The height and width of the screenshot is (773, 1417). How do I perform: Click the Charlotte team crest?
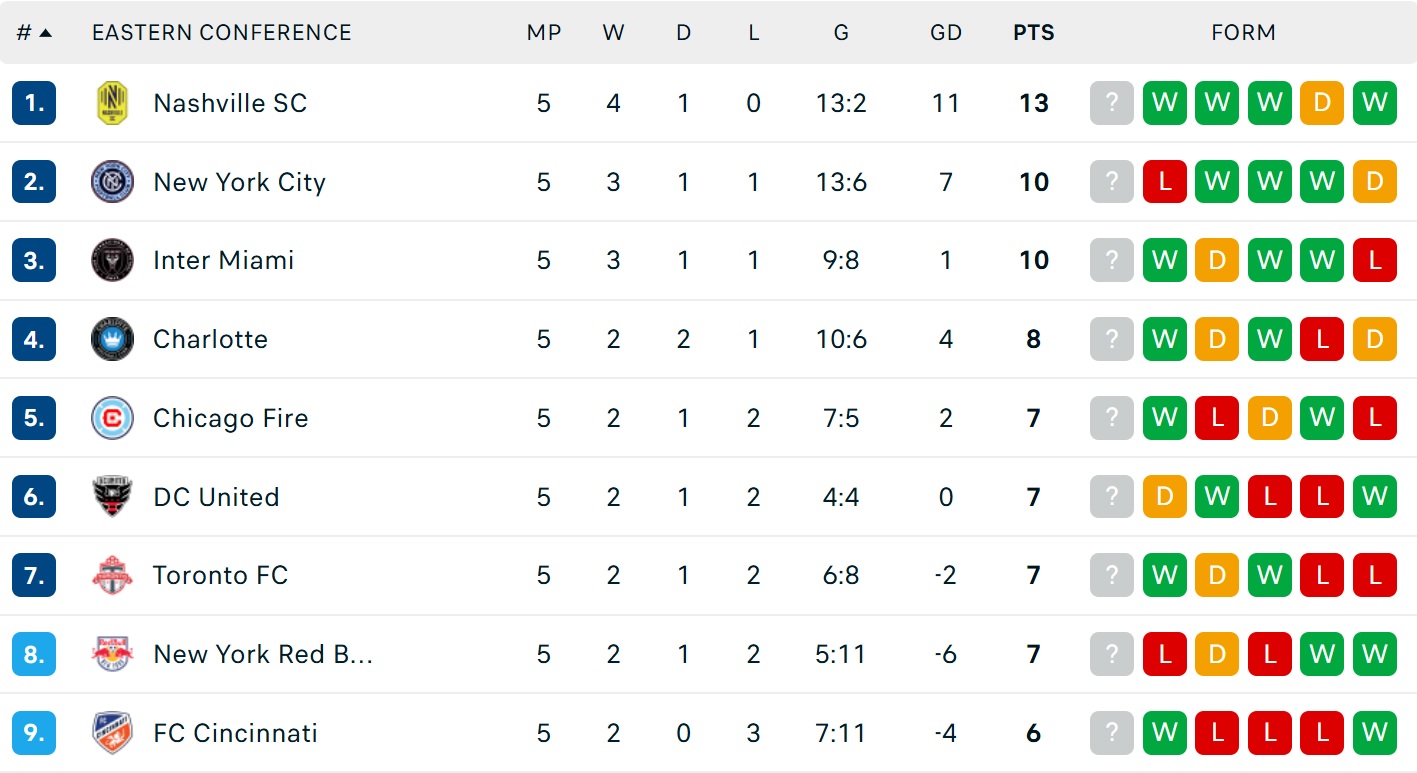pyautogui.click(x=112, y=339)
